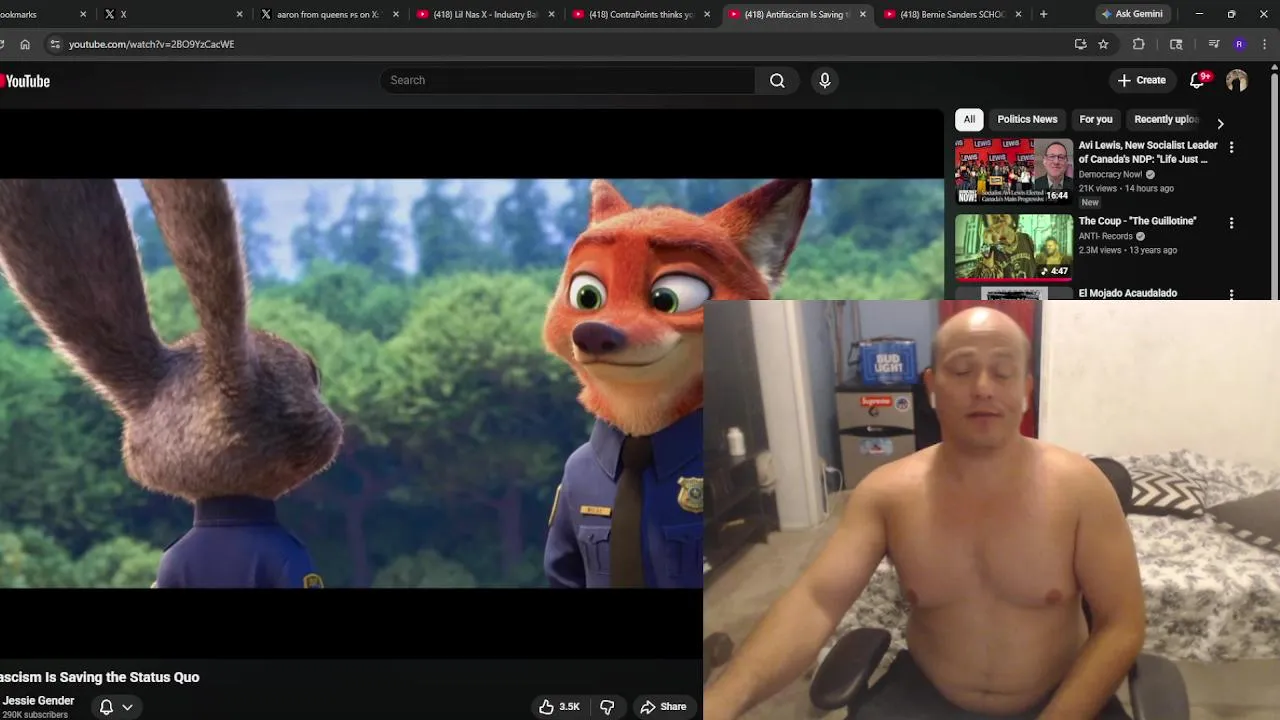
Task: Open options menu for El Mojado Acaudalado
Action: pos(1231,294)
